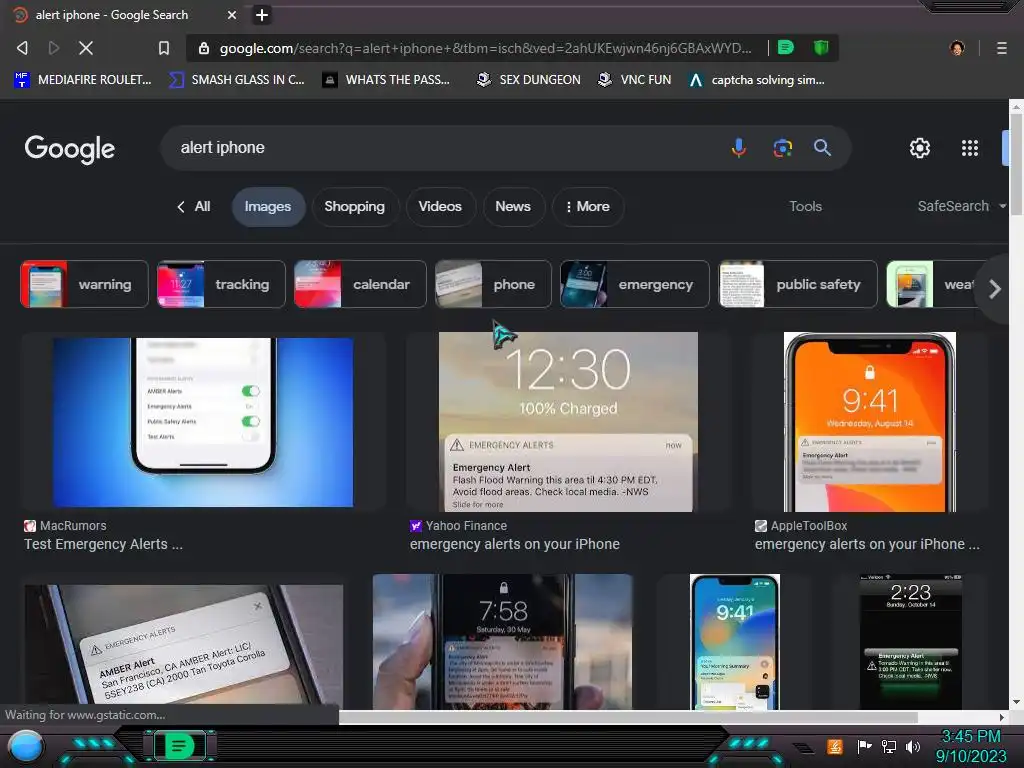
Task: Click the green chat app on taskbar
Action: point(179,746)
